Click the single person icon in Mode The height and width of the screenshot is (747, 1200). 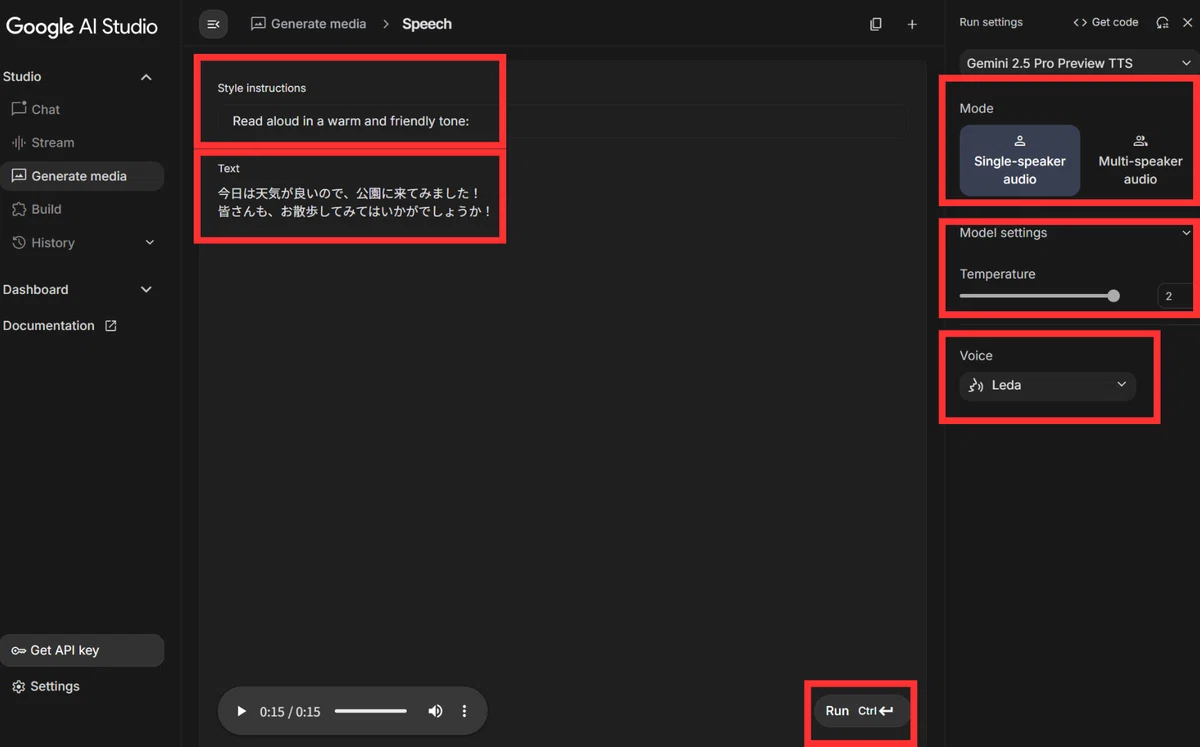point(1020,141)
